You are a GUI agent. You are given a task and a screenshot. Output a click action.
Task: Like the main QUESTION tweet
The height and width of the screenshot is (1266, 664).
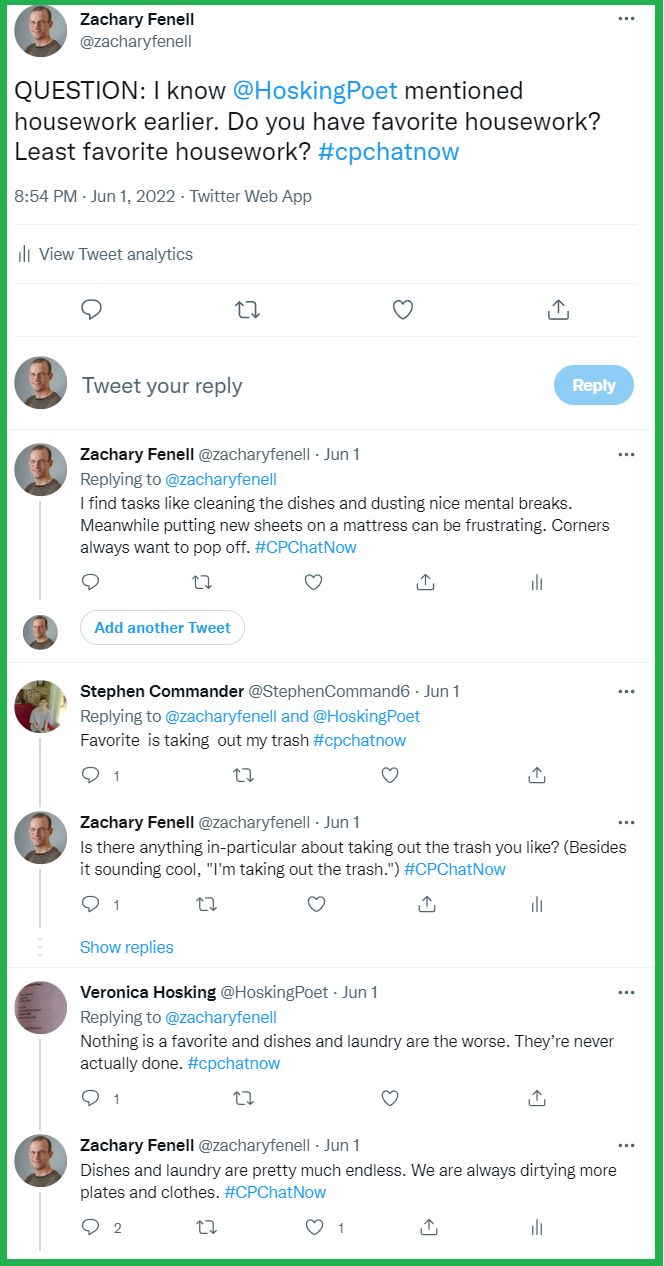(403, 310)
